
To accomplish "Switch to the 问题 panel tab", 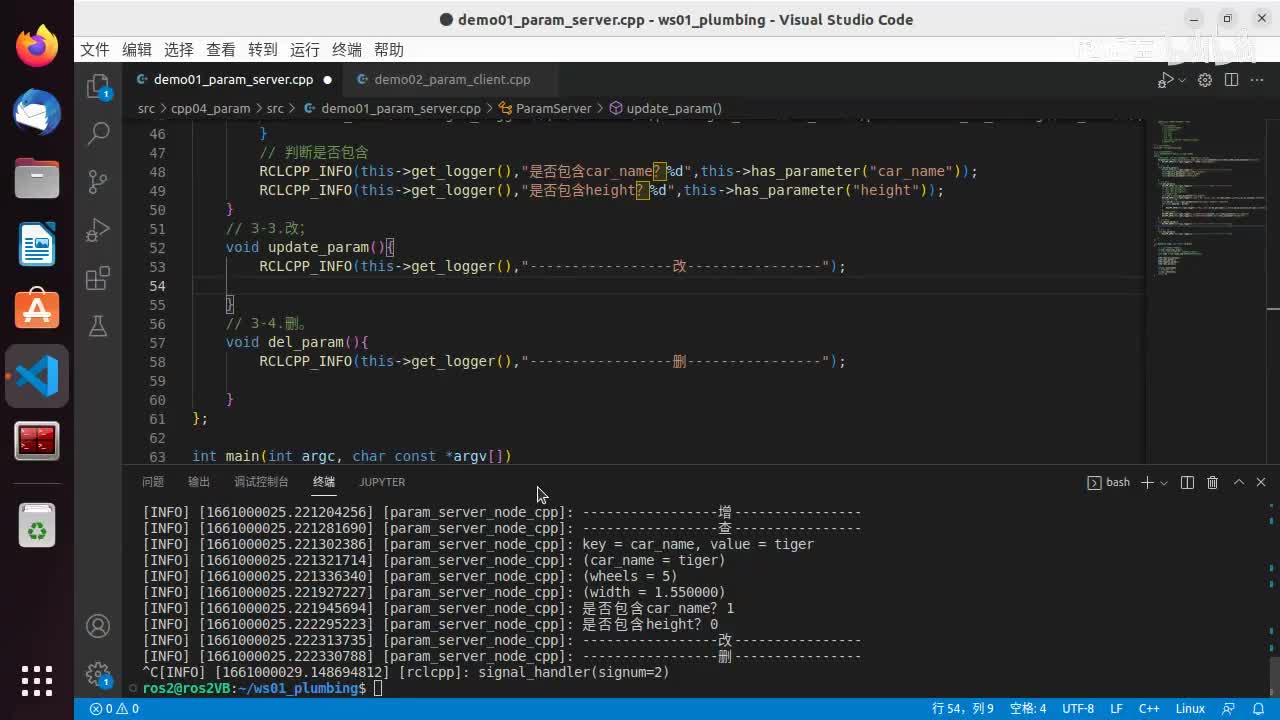I will (x=153, y=482).
